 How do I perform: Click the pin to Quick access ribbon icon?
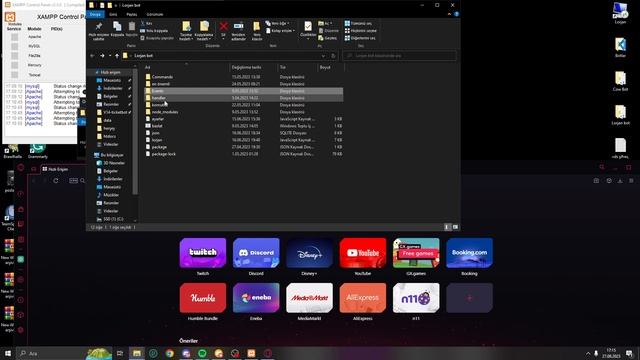click(99, 27)
